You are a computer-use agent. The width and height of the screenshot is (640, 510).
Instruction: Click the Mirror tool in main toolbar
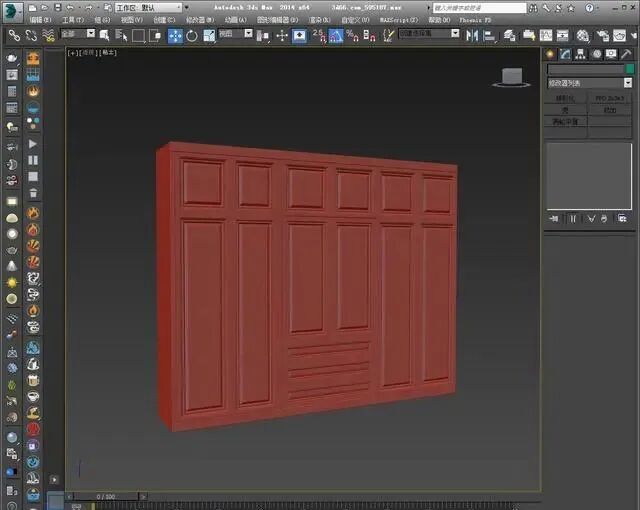click(x=472, y=36)
